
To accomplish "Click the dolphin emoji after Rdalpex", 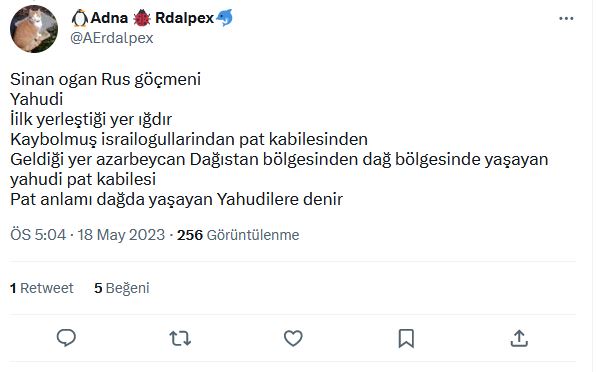I will 224,18.
